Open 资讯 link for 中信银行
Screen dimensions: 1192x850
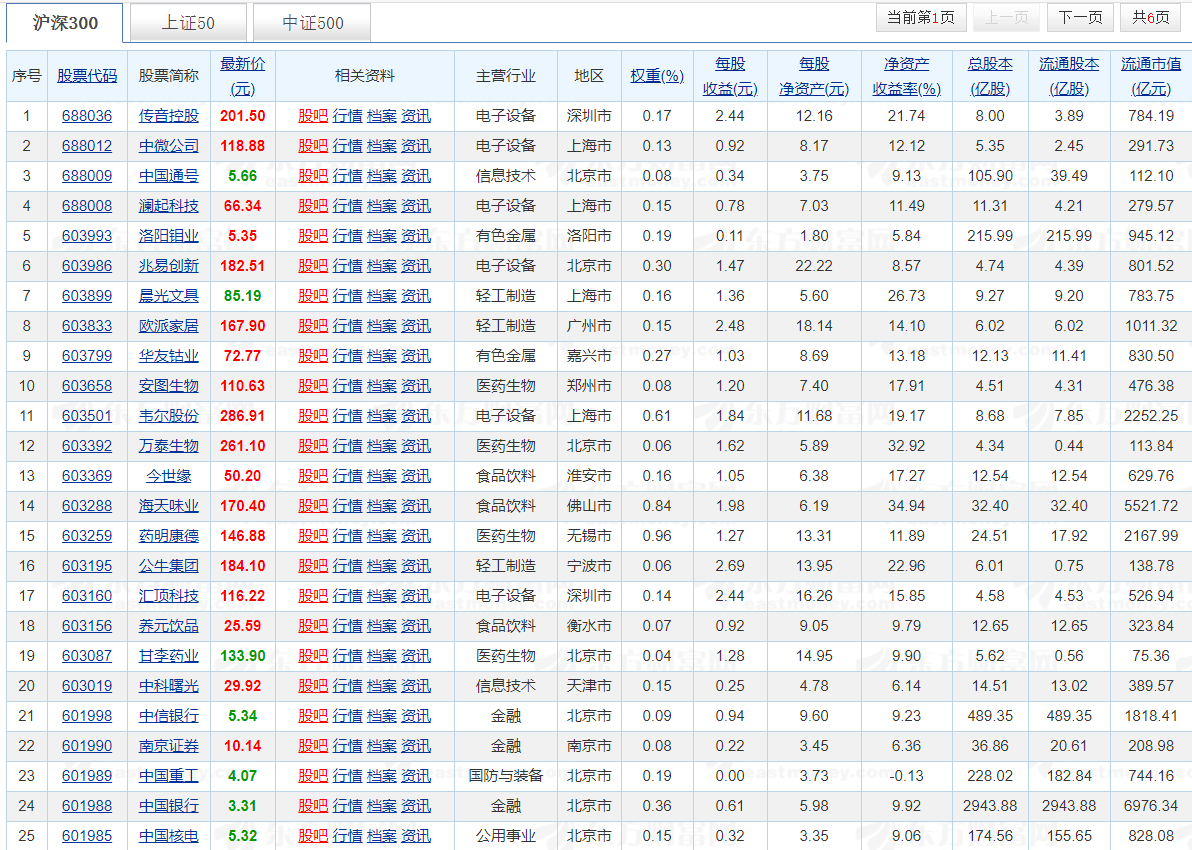(x=416, y=715)
